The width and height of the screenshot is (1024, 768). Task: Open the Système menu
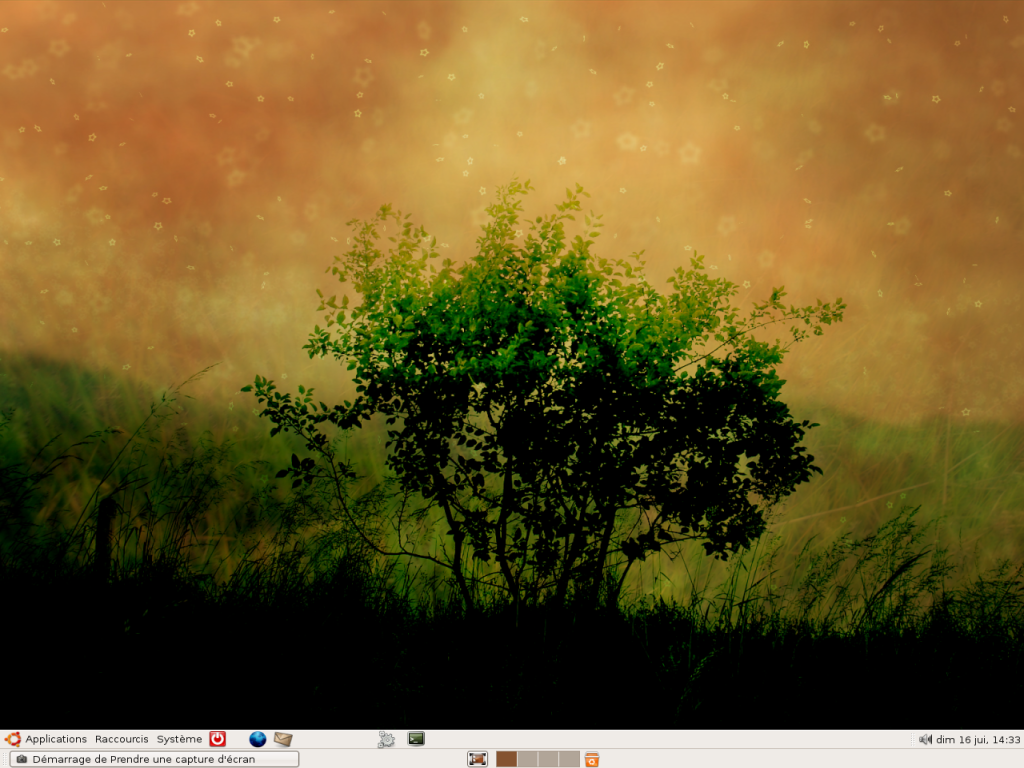pos(179,739)
